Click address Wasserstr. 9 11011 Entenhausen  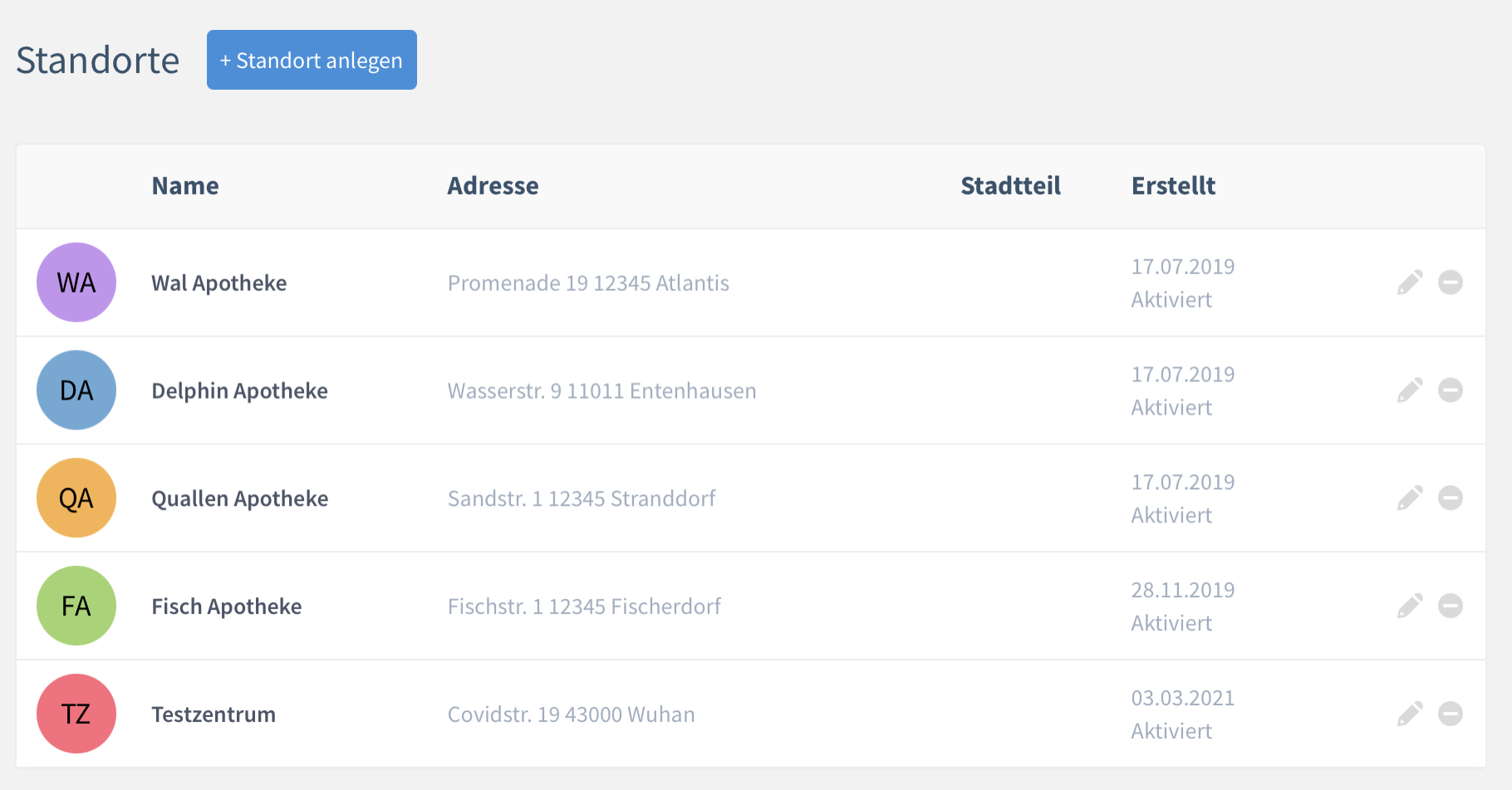601,391
